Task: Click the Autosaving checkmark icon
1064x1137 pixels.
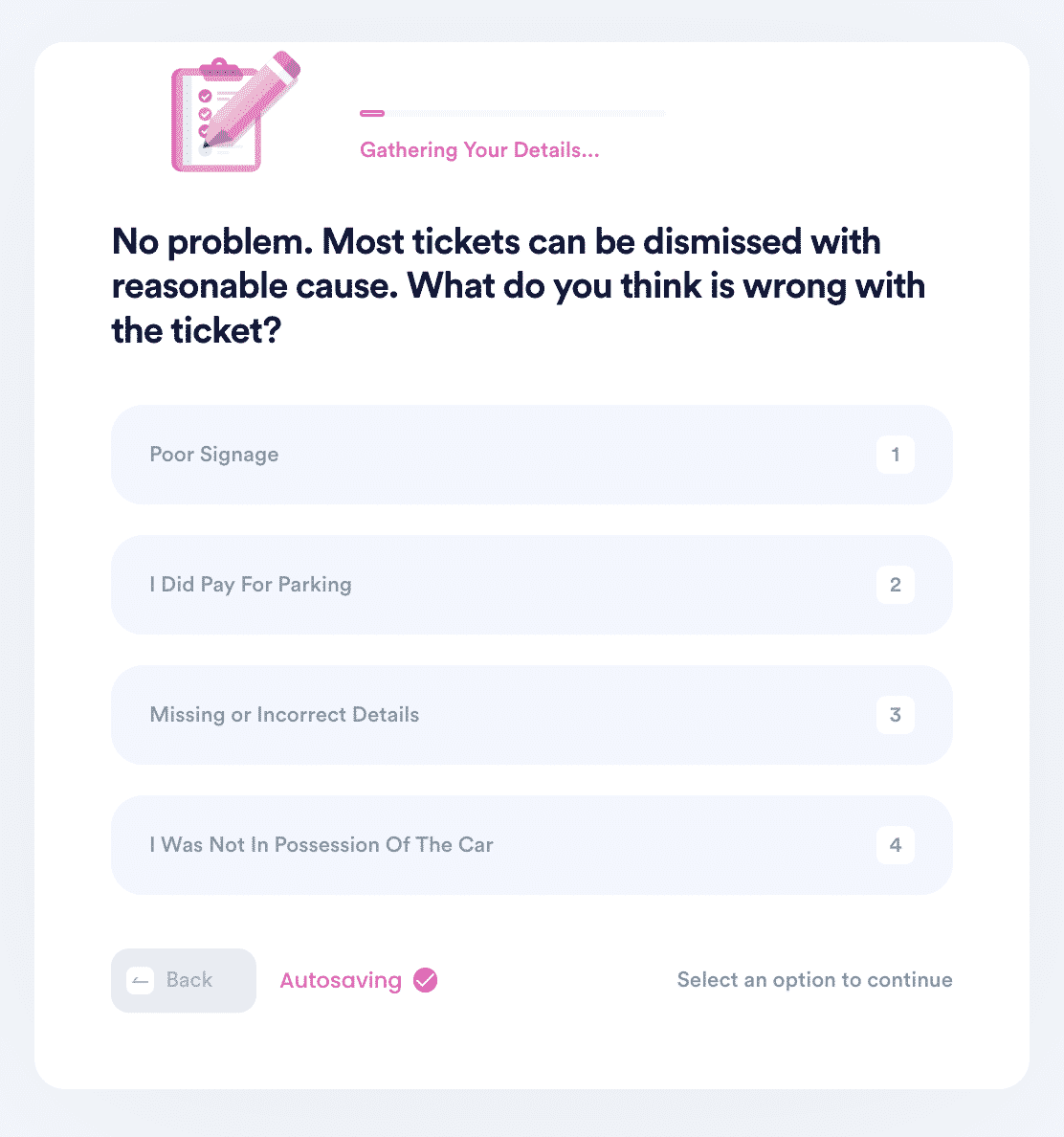Action: click(426, 980)
